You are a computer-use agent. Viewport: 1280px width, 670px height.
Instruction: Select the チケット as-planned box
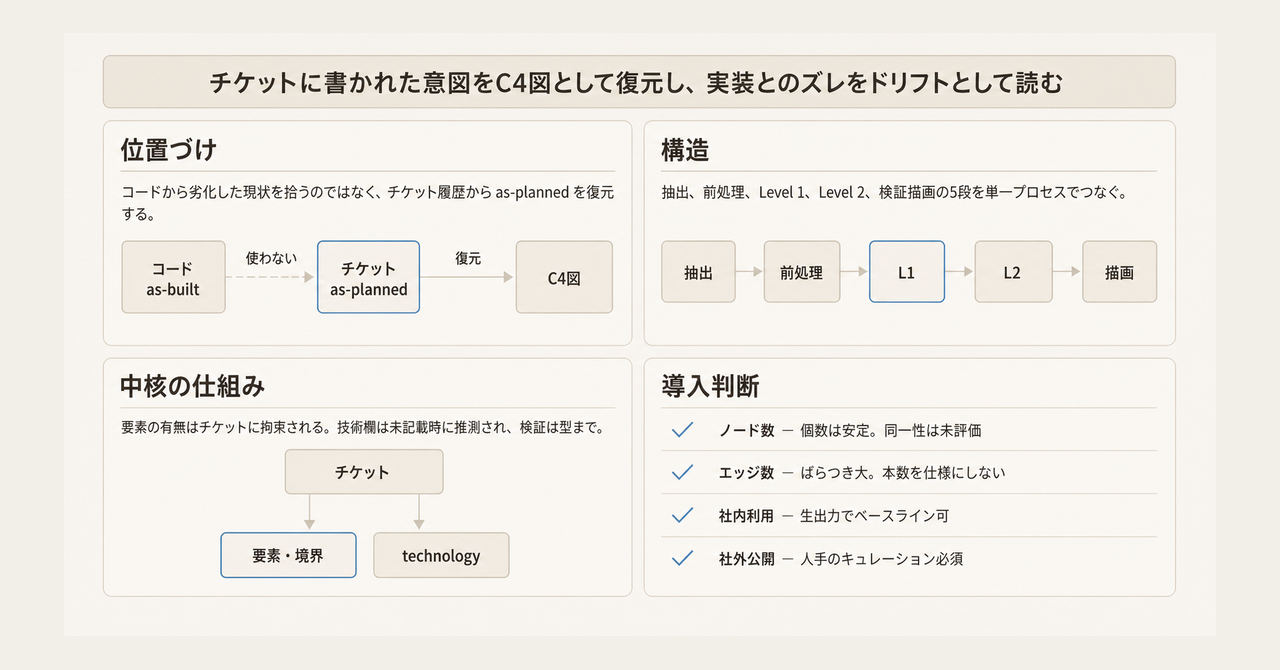click(x=368, y=277)
